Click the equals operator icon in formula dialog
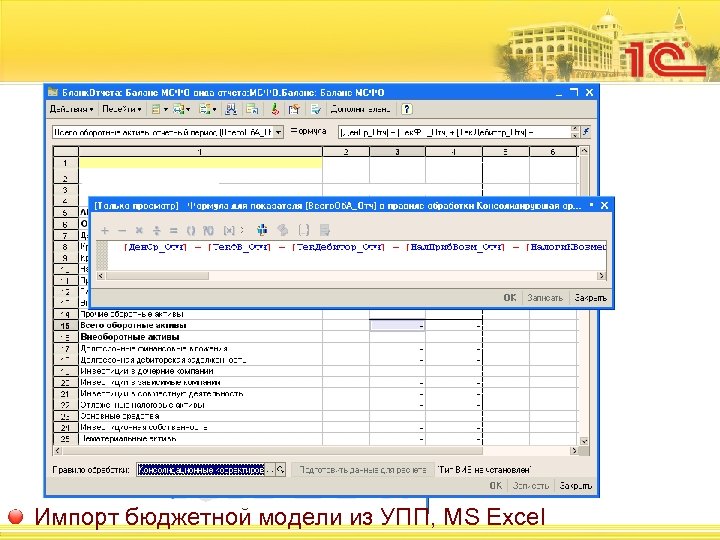The width and height of the screenshot is (720, 540). 174,231
